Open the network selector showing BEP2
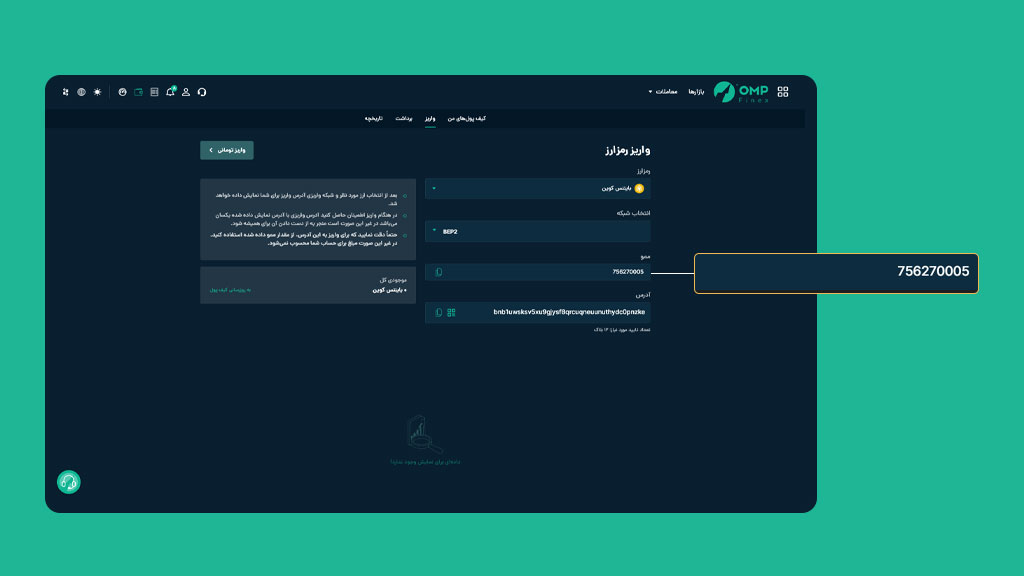Image resolution: width=1024 pixels, height=576 pixels. (x=537, y=232)
